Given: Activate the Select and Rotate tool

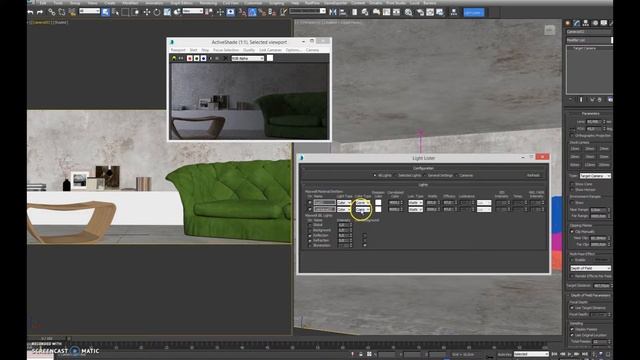Looking at the screenshot, I should pos(157,12).
